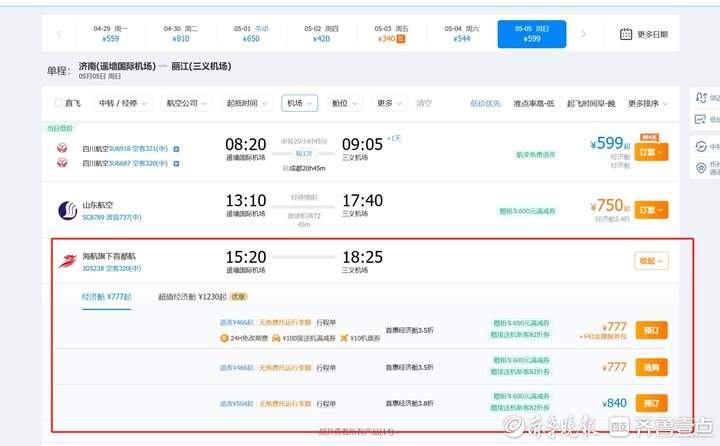Select date tab 04-29 ¥559
720x446 pixels.
(111, 34)
